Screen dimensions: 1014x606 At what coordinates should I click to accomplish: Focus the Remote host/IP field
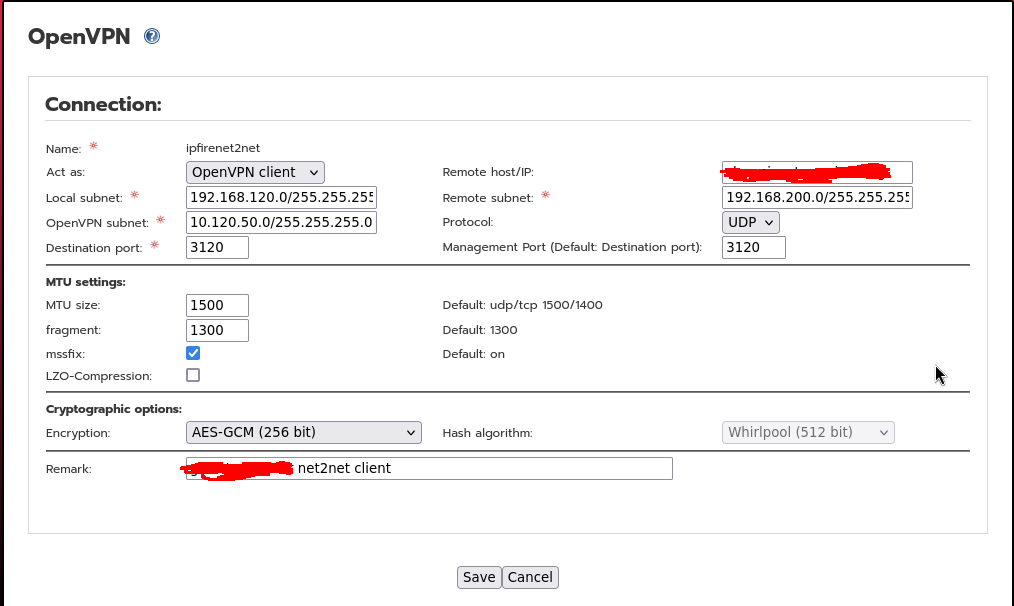click(817, 173)
